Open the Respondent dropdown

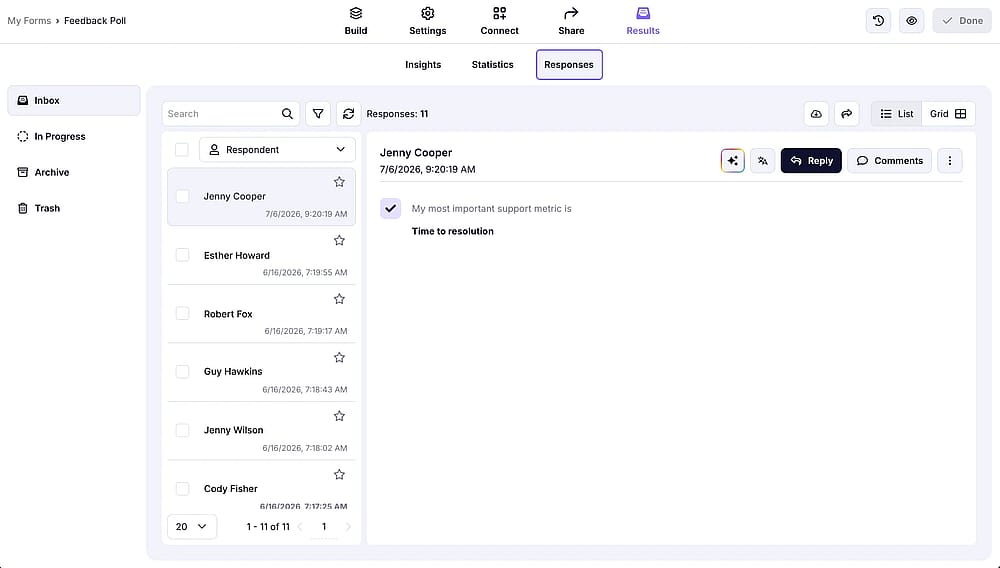[277, 149]
